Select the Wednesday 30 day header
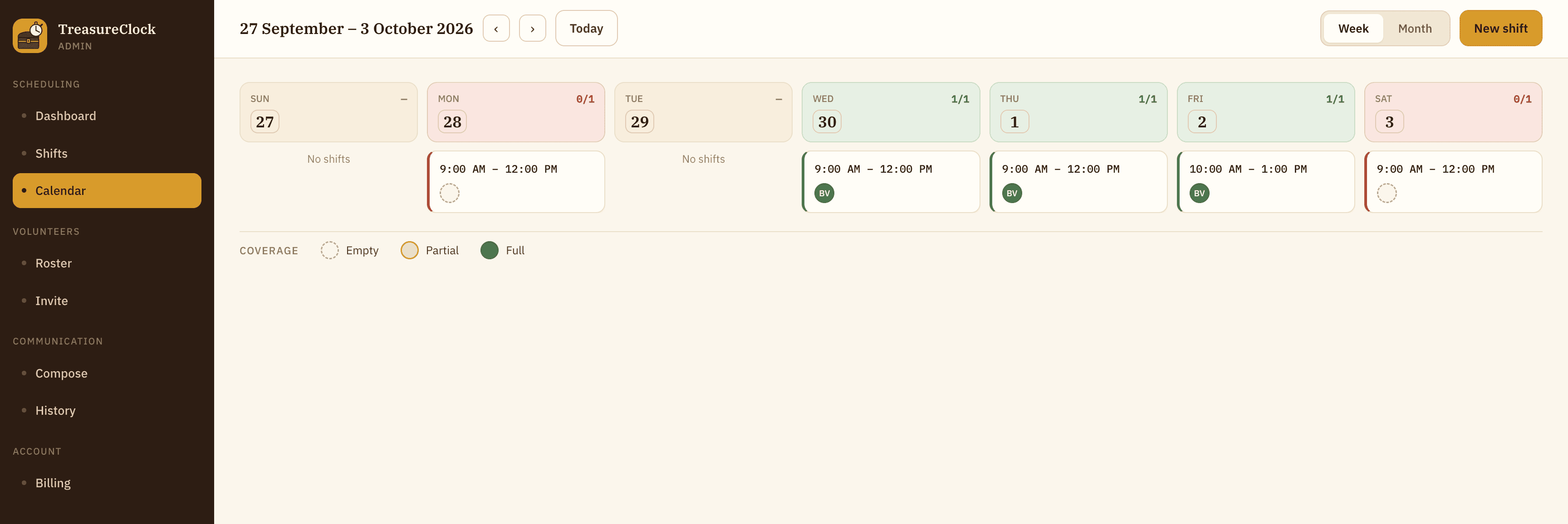The height and width of the screenshot is (524, 1568). pos(891,112)
